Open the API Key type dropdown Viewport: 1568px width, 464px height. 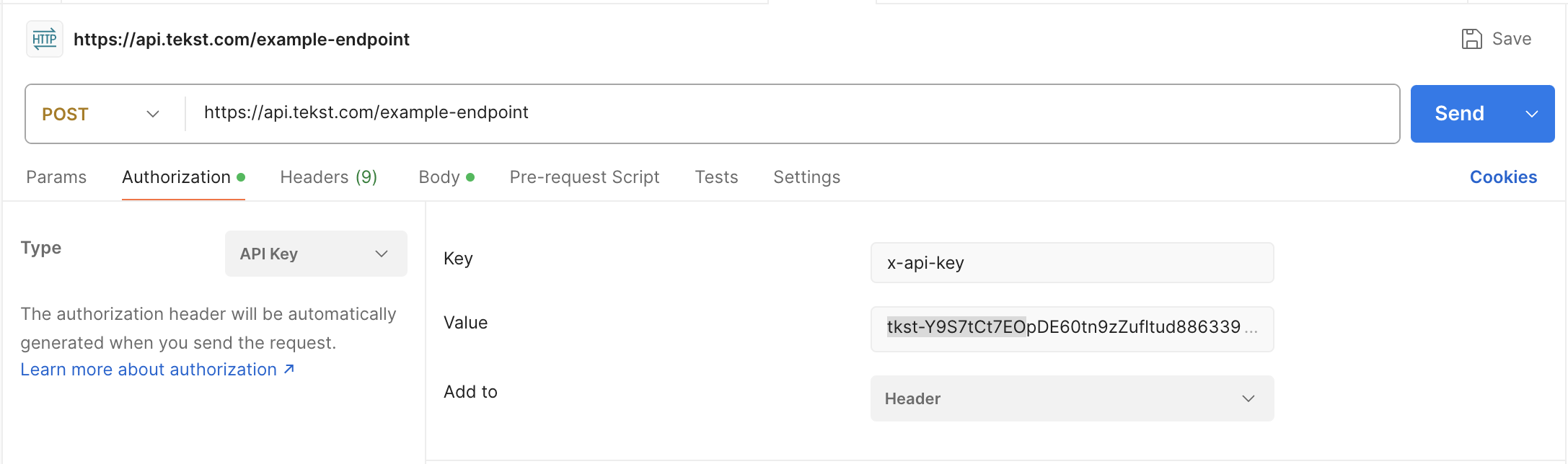[316, 254]
